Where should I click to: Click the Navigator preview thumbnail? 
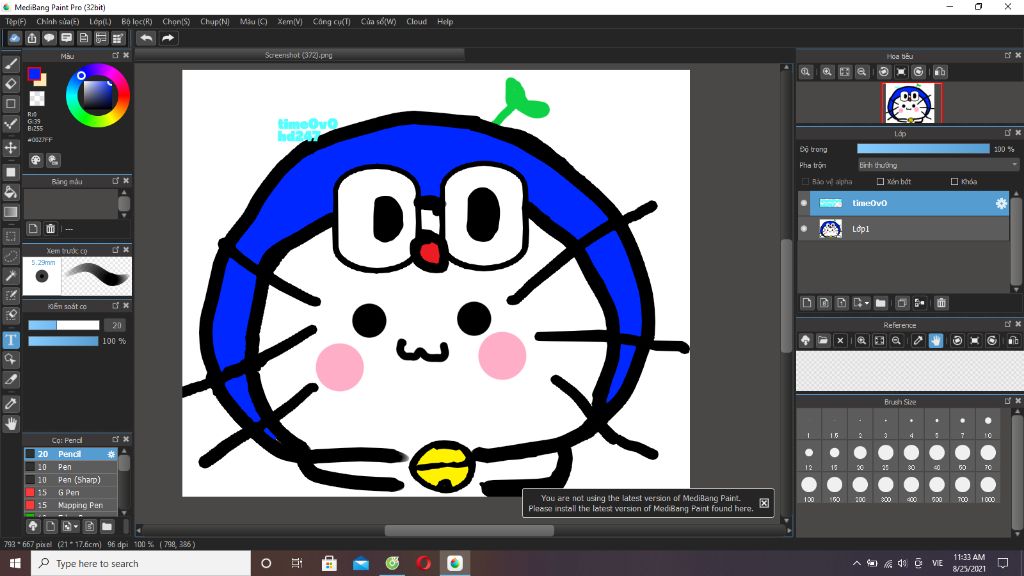[912, 103]
